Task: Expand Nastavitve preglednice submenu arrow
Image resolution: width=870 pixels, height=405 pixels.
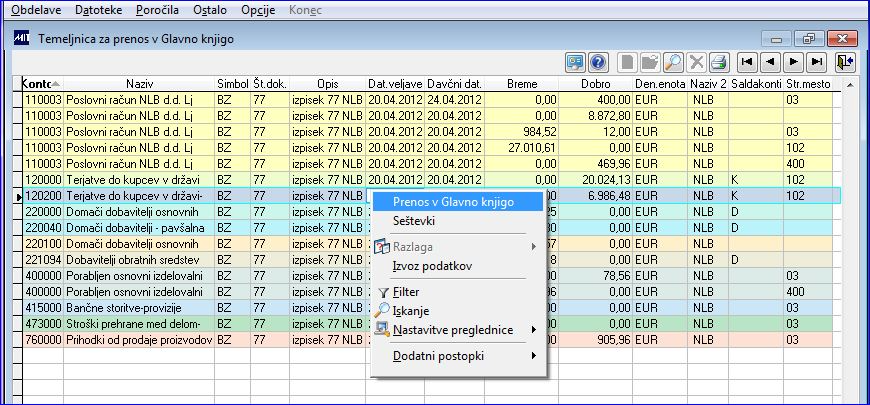Action: click(534, 330)
